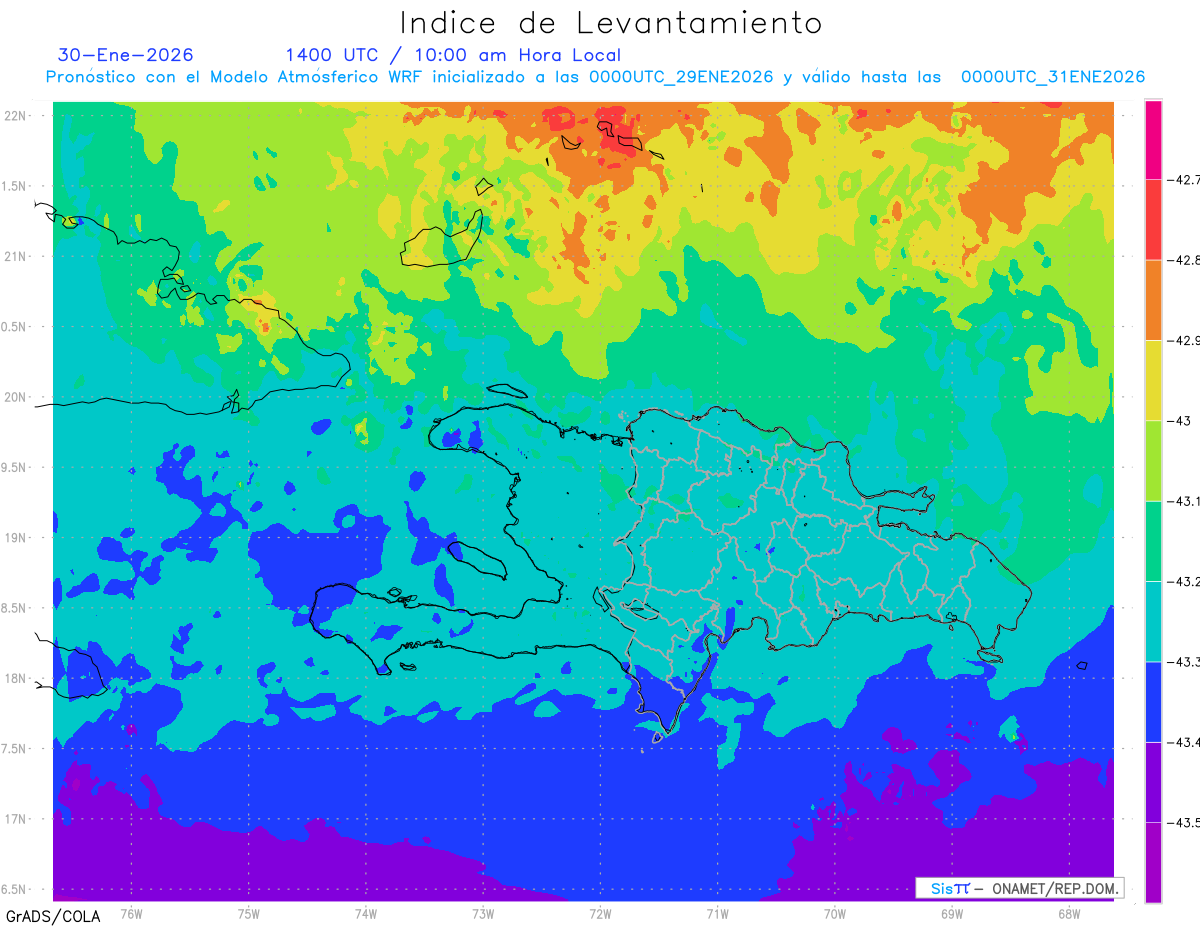Click the legend value "-43.1"
This screenshot has width=1200, height=927.
point(1184,501)
